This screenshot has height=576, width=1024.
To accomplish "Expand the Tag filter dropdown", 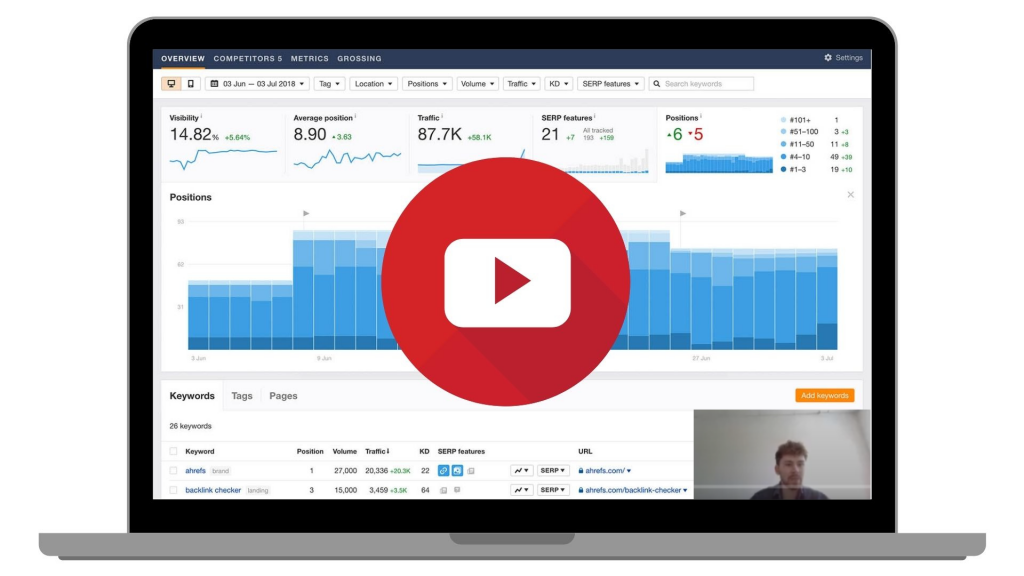I will [328, 84].
